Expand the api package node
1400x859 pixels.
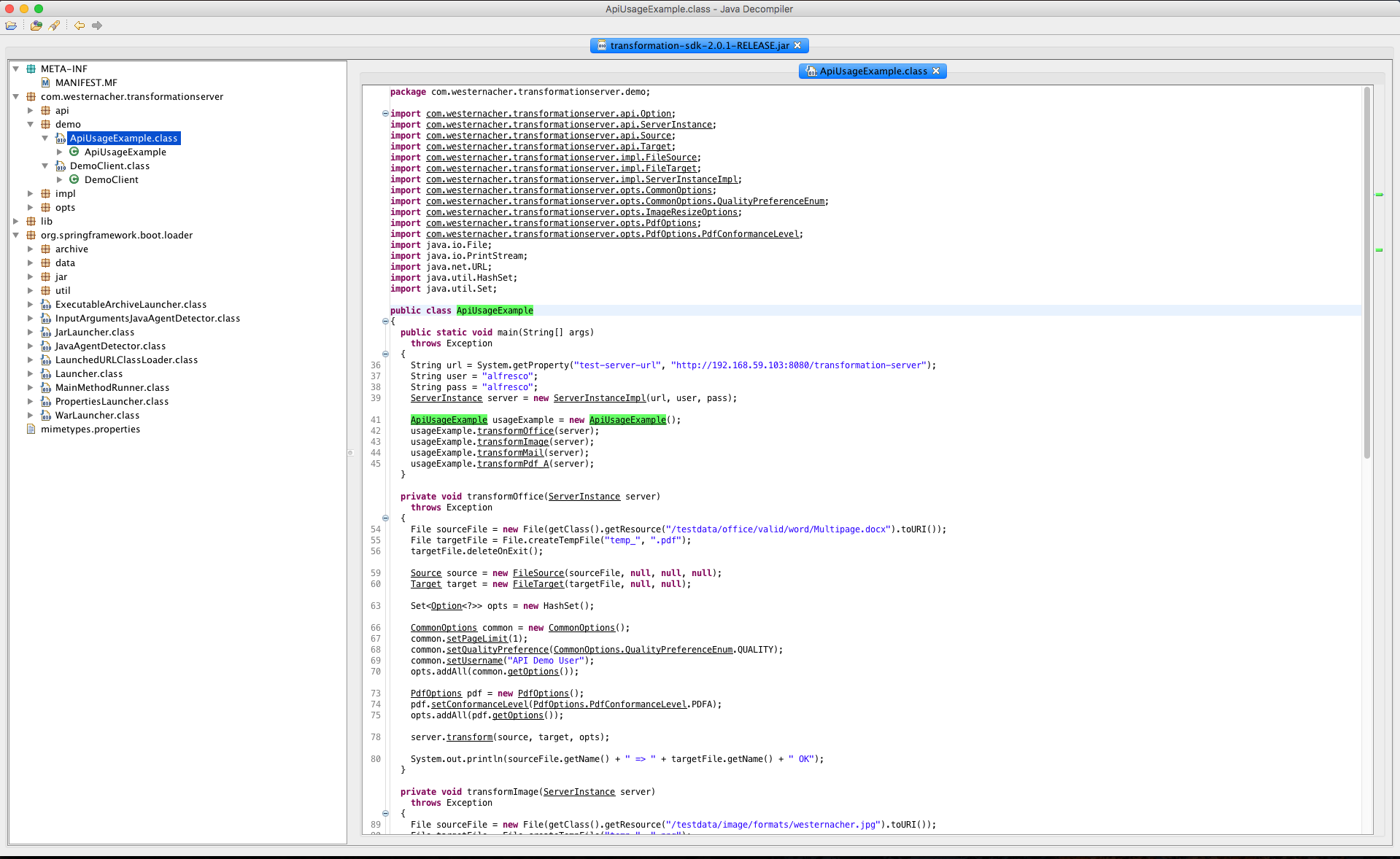[x=31, y=111]
